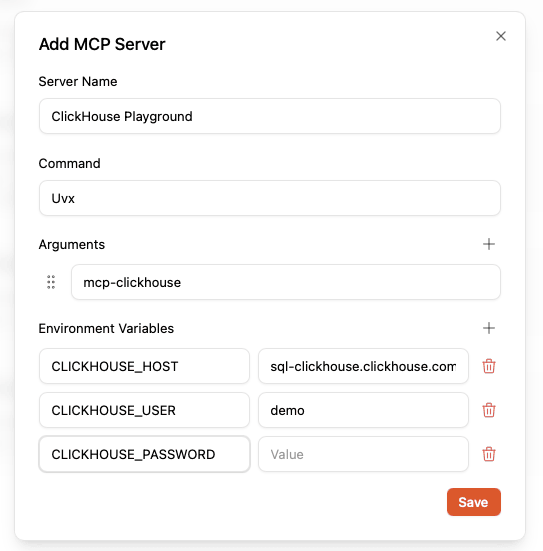Delete the CLICKHOUSE_USER variable row
Screen dimensions: 543x551
pos(489,410)
